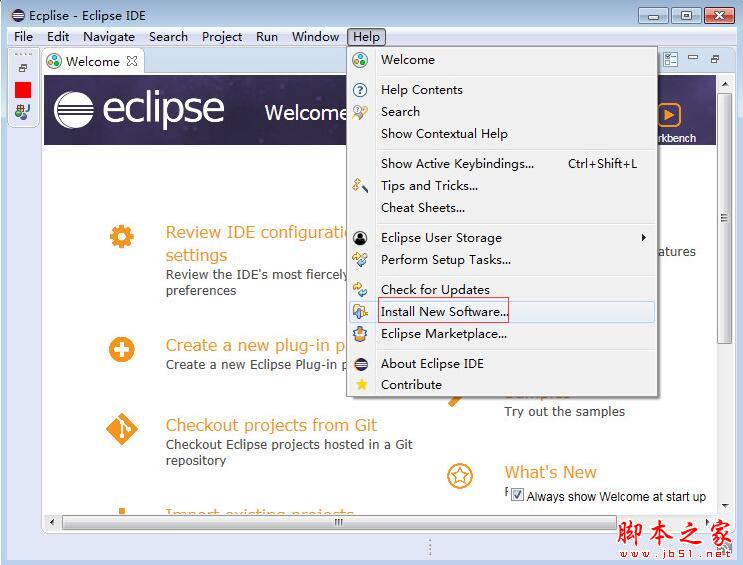Click the Eclipse logo in the welcome banner
This screenshot has height=565, width=743.
coord(139,110)
